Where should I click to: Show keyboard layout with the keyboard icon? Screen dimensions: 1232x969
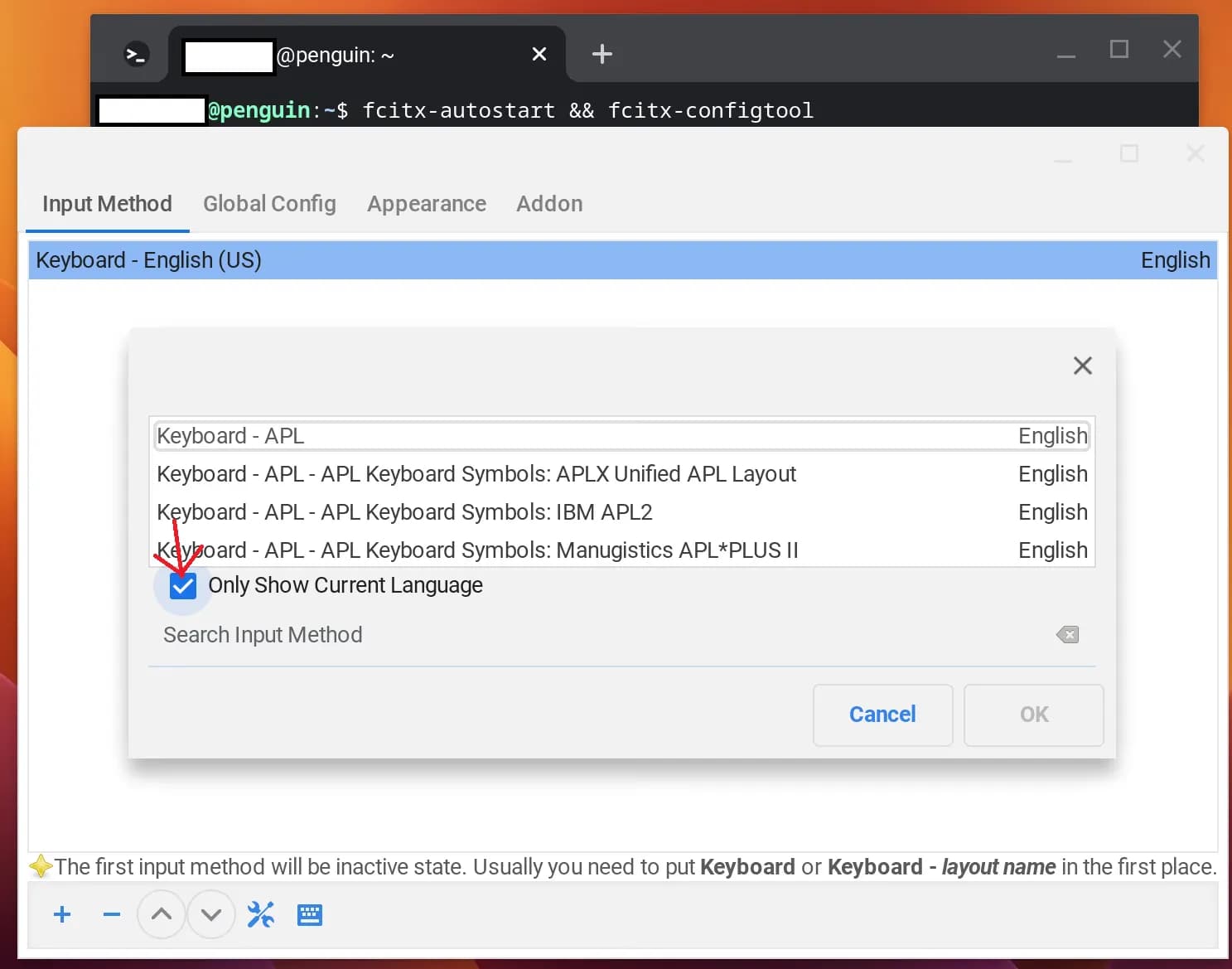309,914
